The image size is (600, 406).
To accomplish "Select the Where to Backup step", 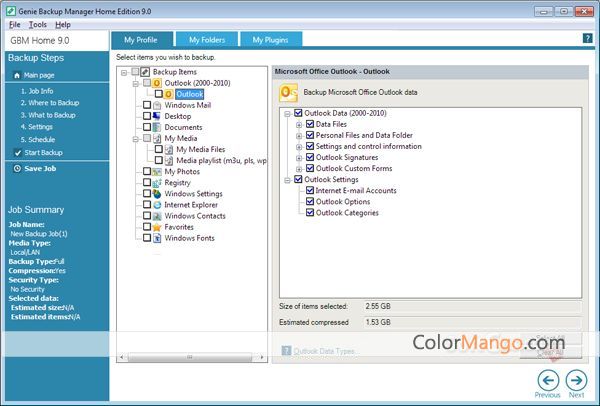I will [x=50, y=103].
